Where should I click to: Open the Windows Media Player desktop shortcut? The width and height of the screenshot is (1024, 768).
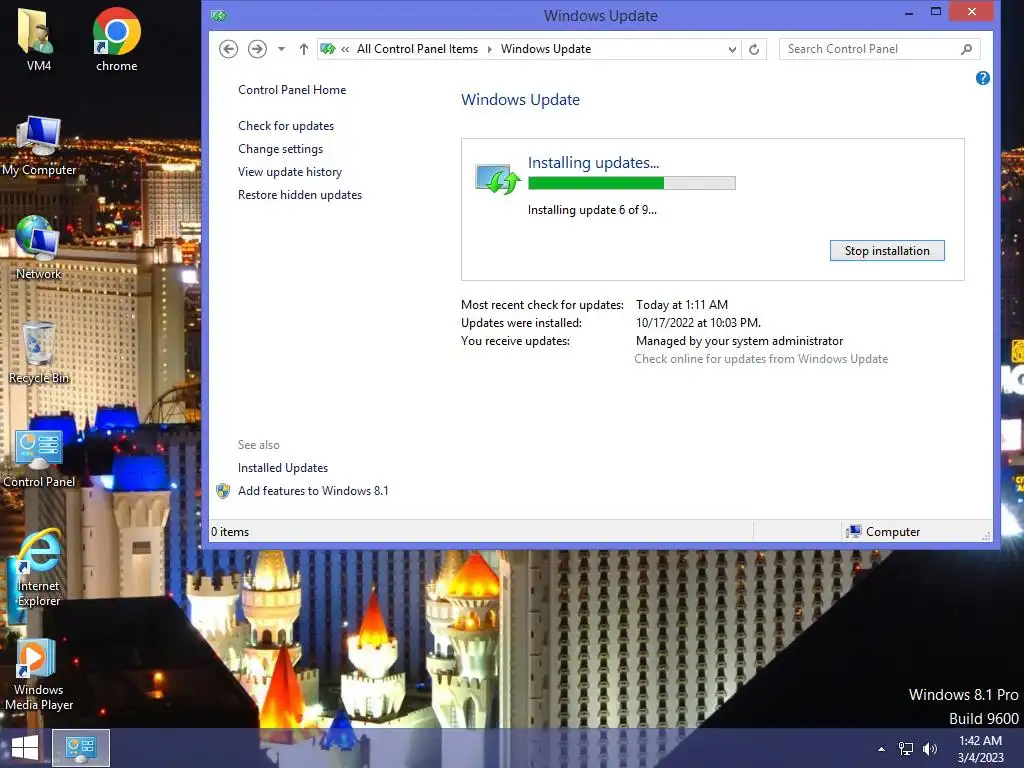(39, 675)
